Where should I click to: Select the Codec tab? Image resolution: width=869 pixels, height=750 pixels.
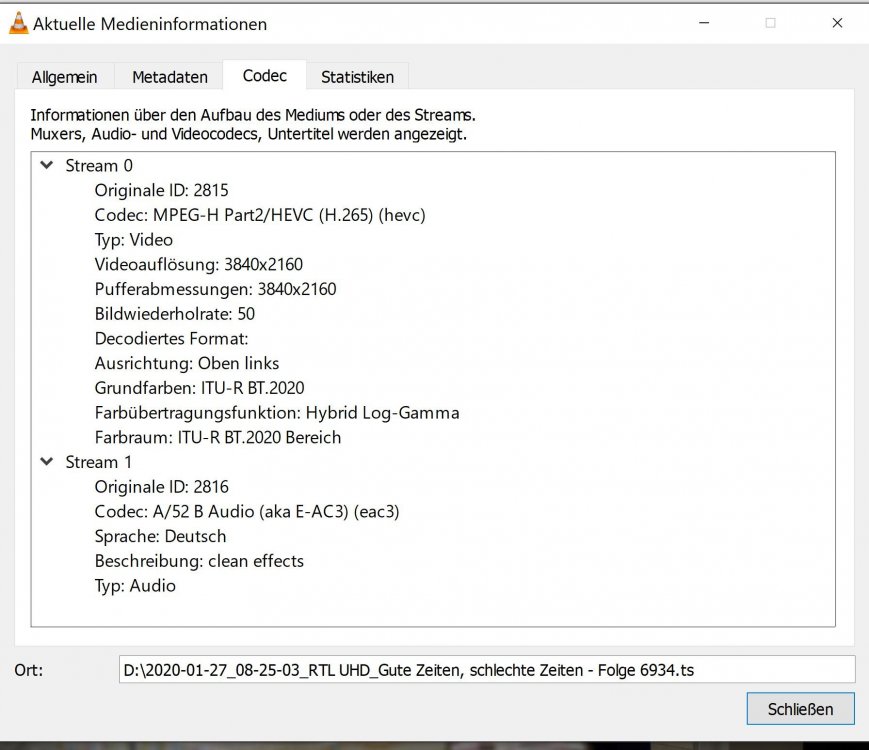(x=264, y=75)
